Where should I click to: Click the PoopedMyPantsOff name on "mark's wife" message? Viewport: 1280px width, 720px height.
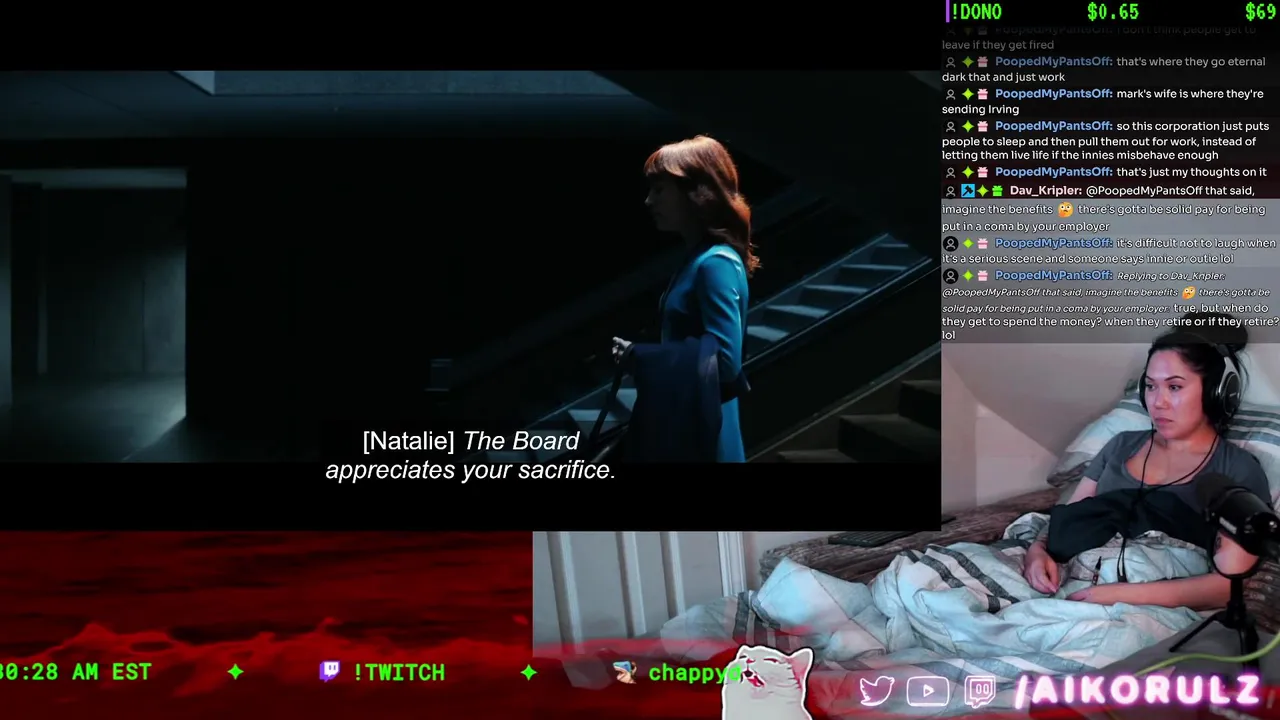coord(1053,94)
